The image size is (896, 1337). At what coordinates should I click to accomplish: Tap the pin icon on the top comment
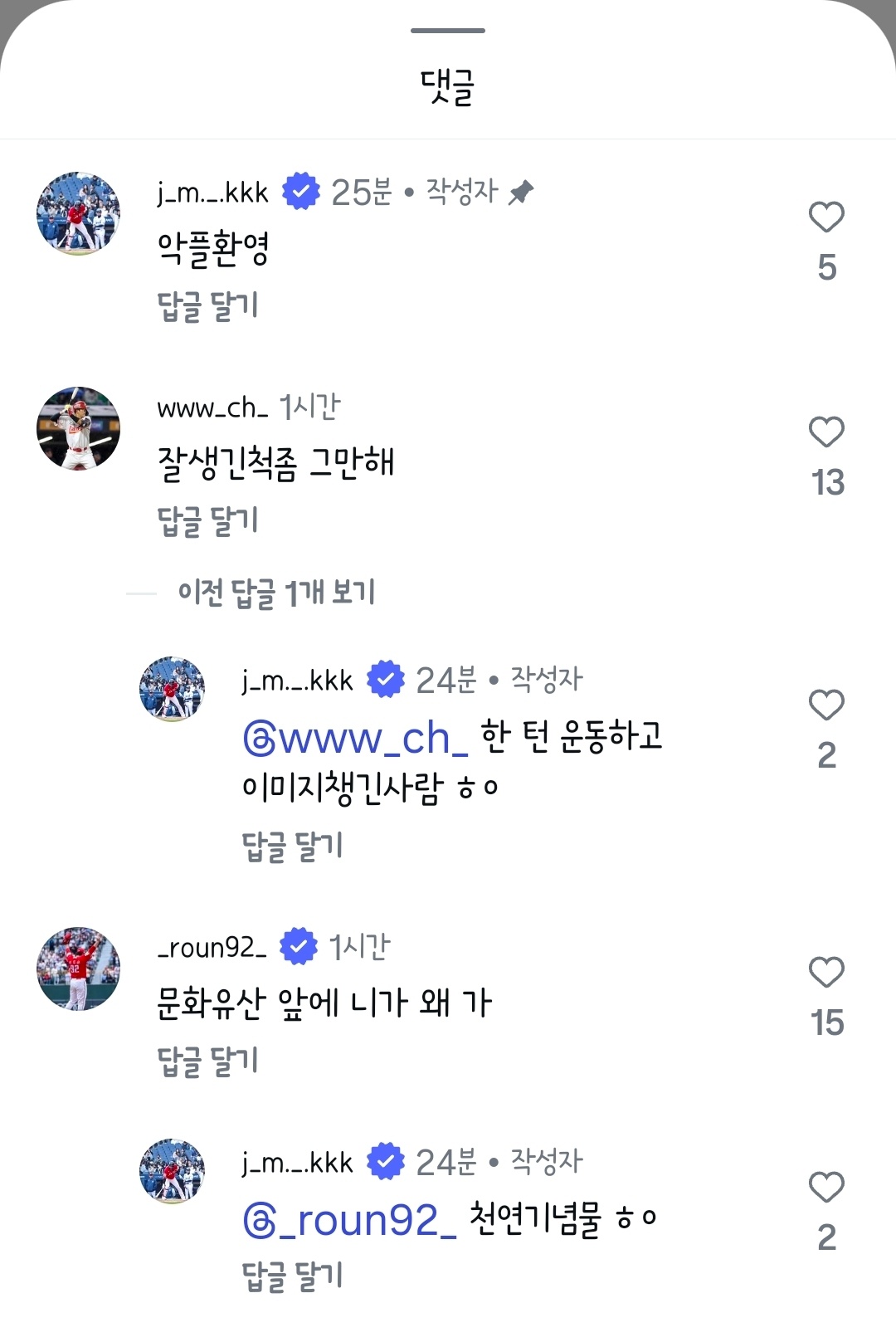click(x=521, y=193)
